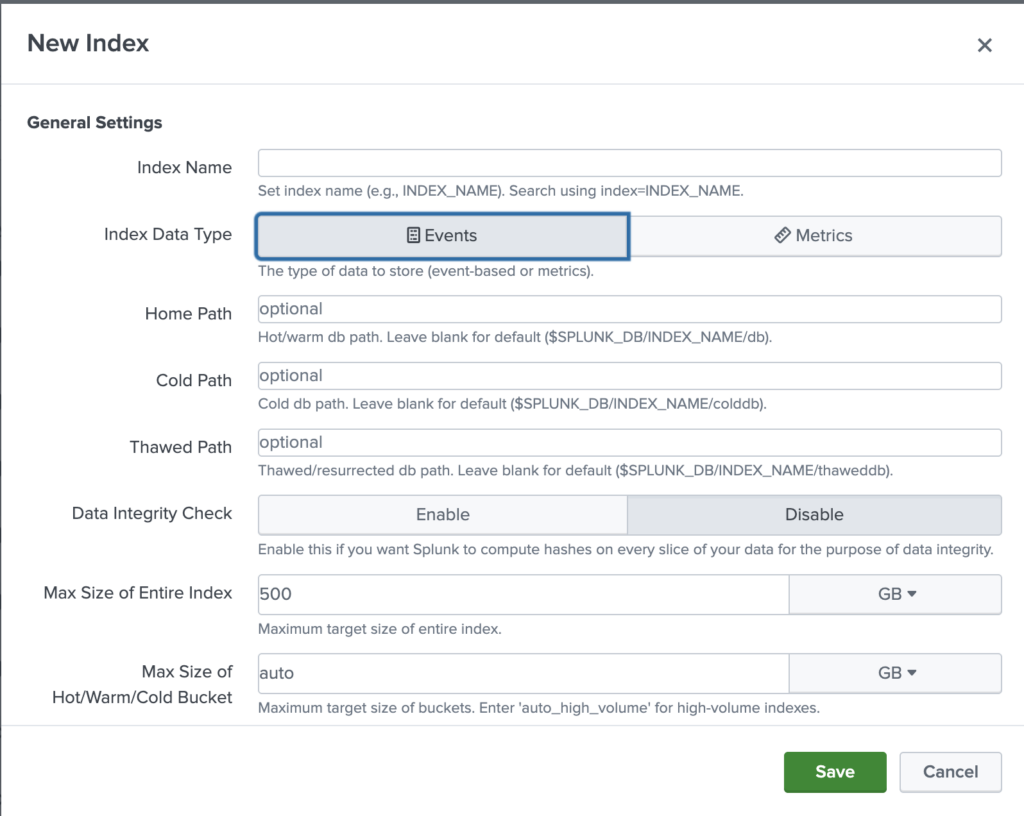The image size is (1024, 816).
Task: Click the Thawed Path input field
Action: click(x=630, y=443)
